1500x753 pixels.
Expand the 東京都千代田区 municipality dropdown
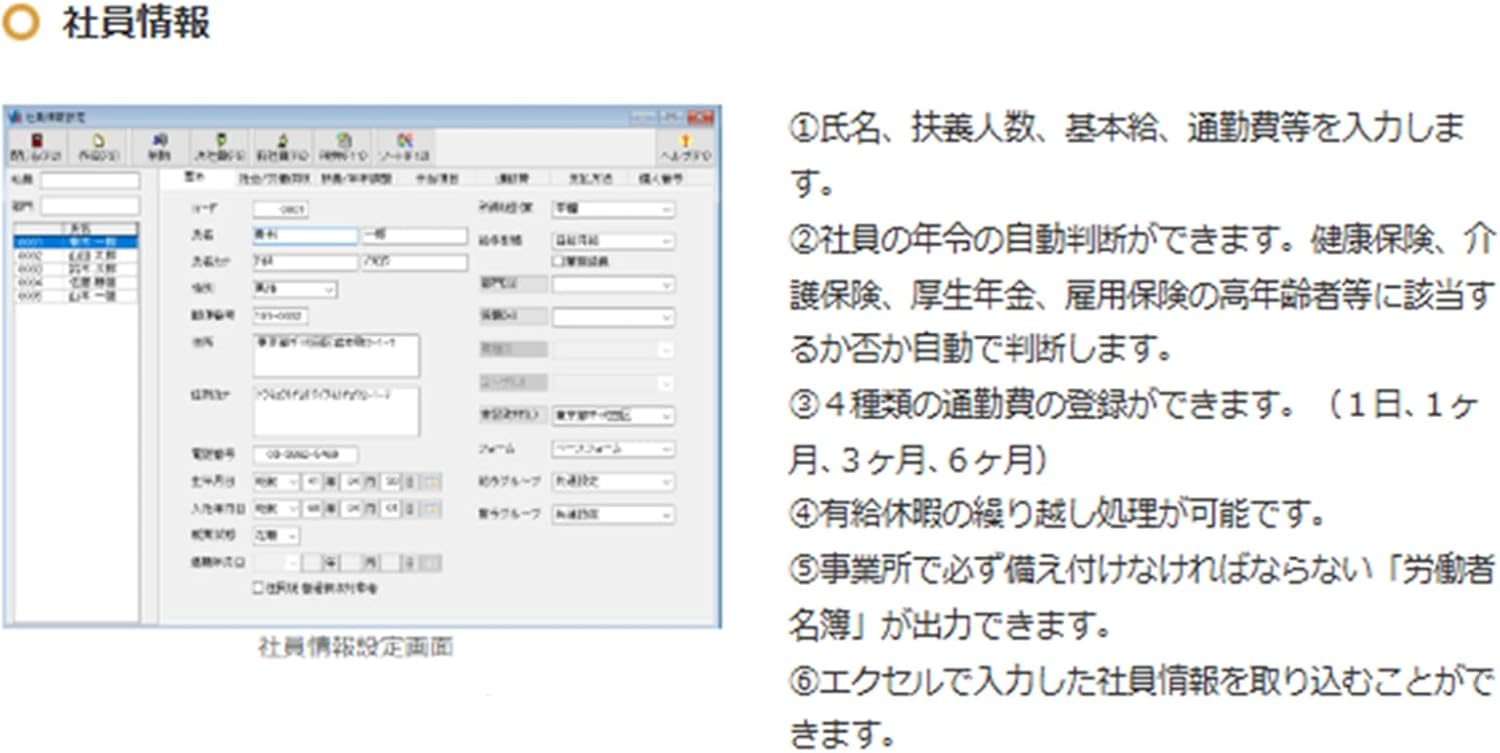(x=613, y=415)
